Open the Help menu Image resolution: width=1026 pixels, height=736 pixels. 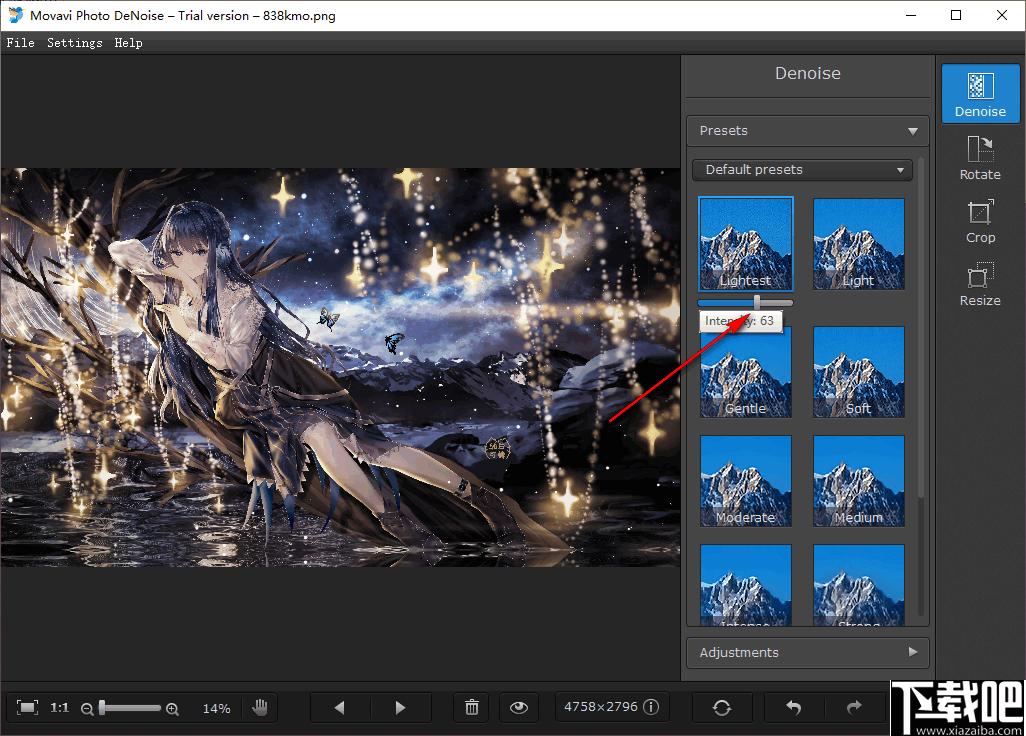tap(128, 43)
